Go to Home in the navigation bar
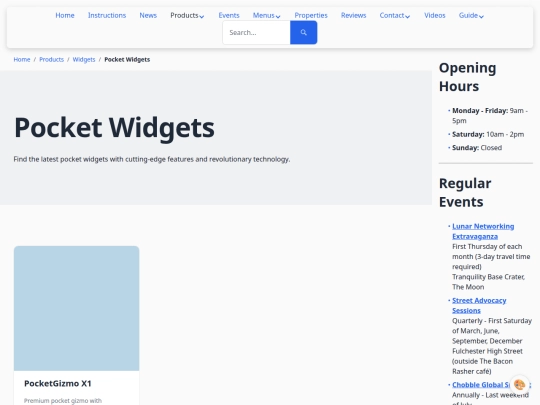This screenshot has height=405, width=540. [x=65, y=15]
